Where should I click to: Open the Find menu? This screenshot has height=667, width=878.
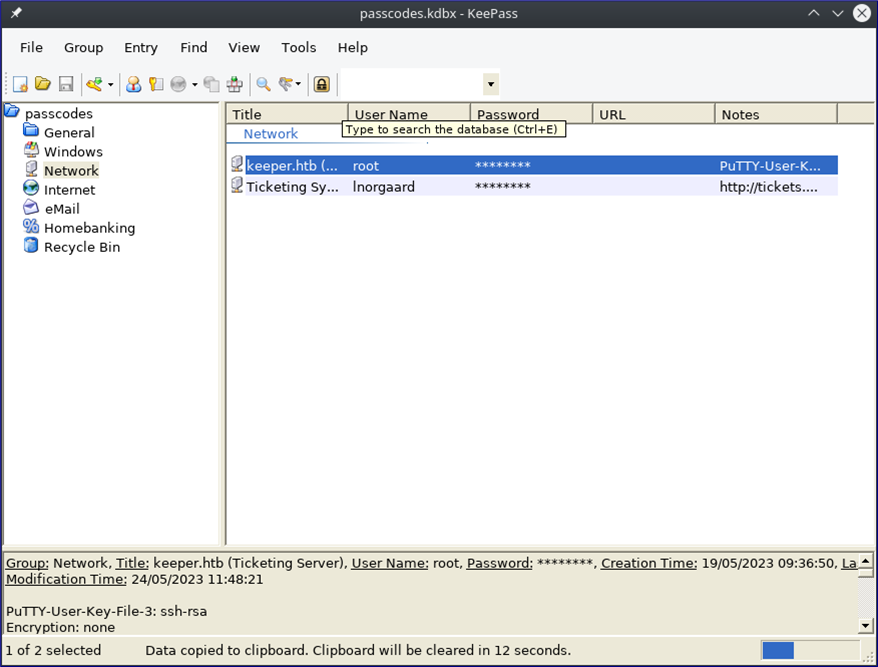[x=194, y=48]
